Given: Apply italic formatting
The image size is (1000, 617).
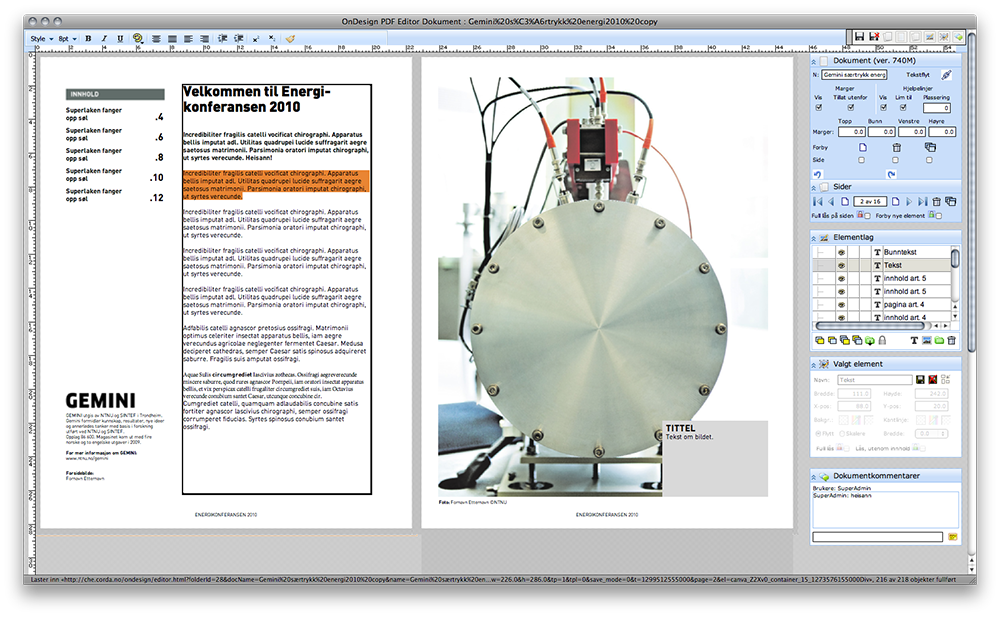Looking at the screenshot, I should pyautogui.click(x=104, y=38).
